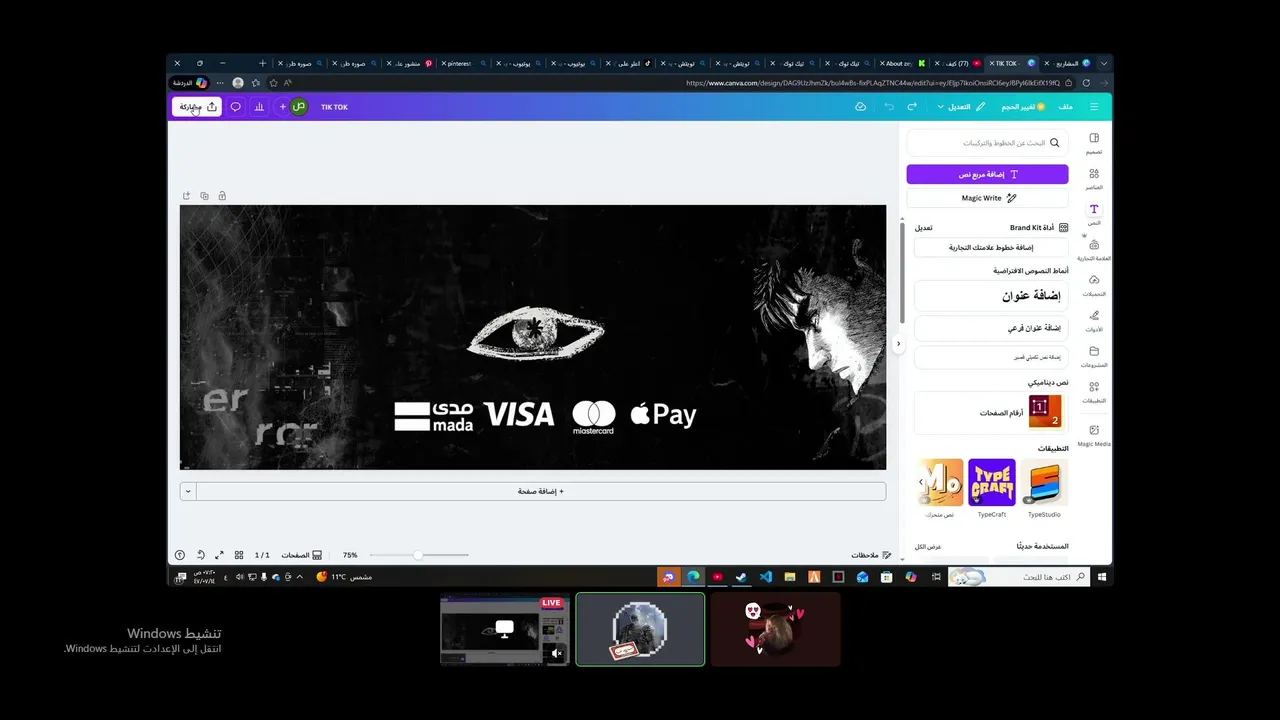Click the Page numbers (أرقام الصفحات) card

991,412
